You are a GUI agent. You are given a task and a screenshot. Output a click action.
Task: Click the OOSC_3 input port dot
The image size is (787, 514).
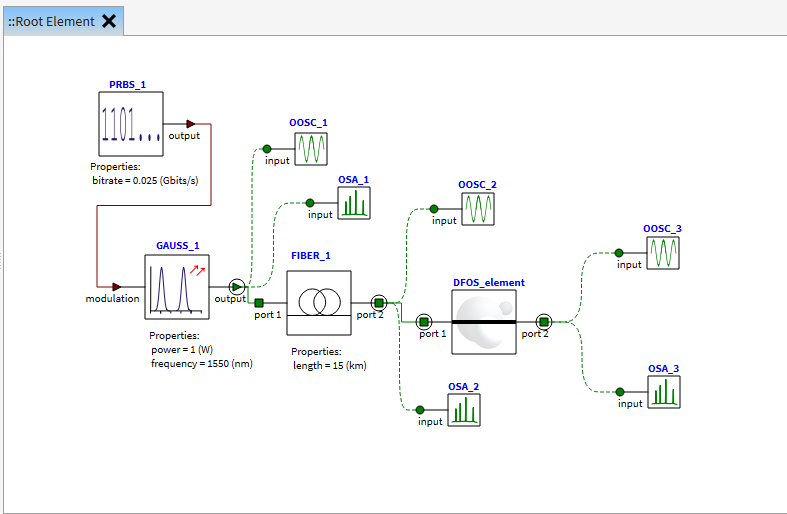pos(619,253)
